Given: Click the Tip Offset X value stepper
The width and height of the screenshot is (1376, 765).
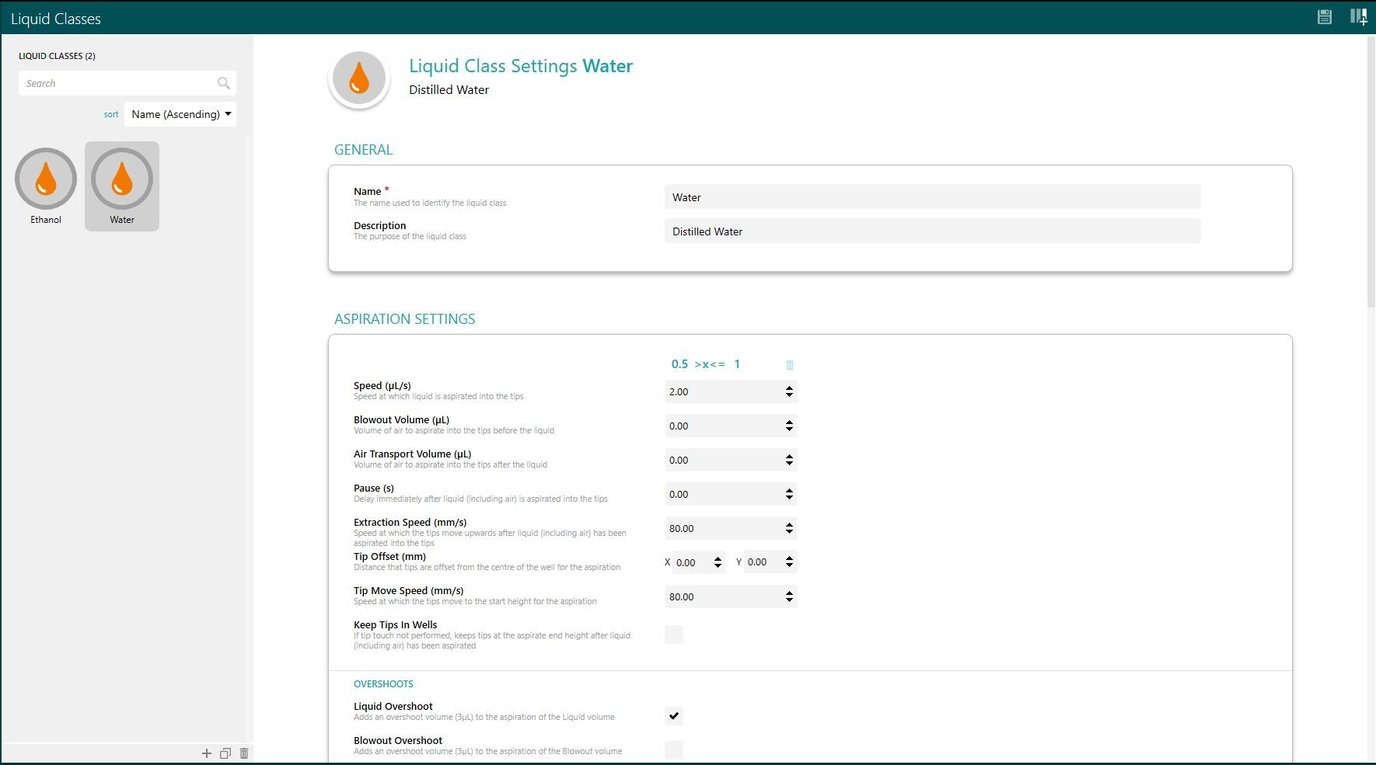Looking at the screenshot, I should coord(717,563).
